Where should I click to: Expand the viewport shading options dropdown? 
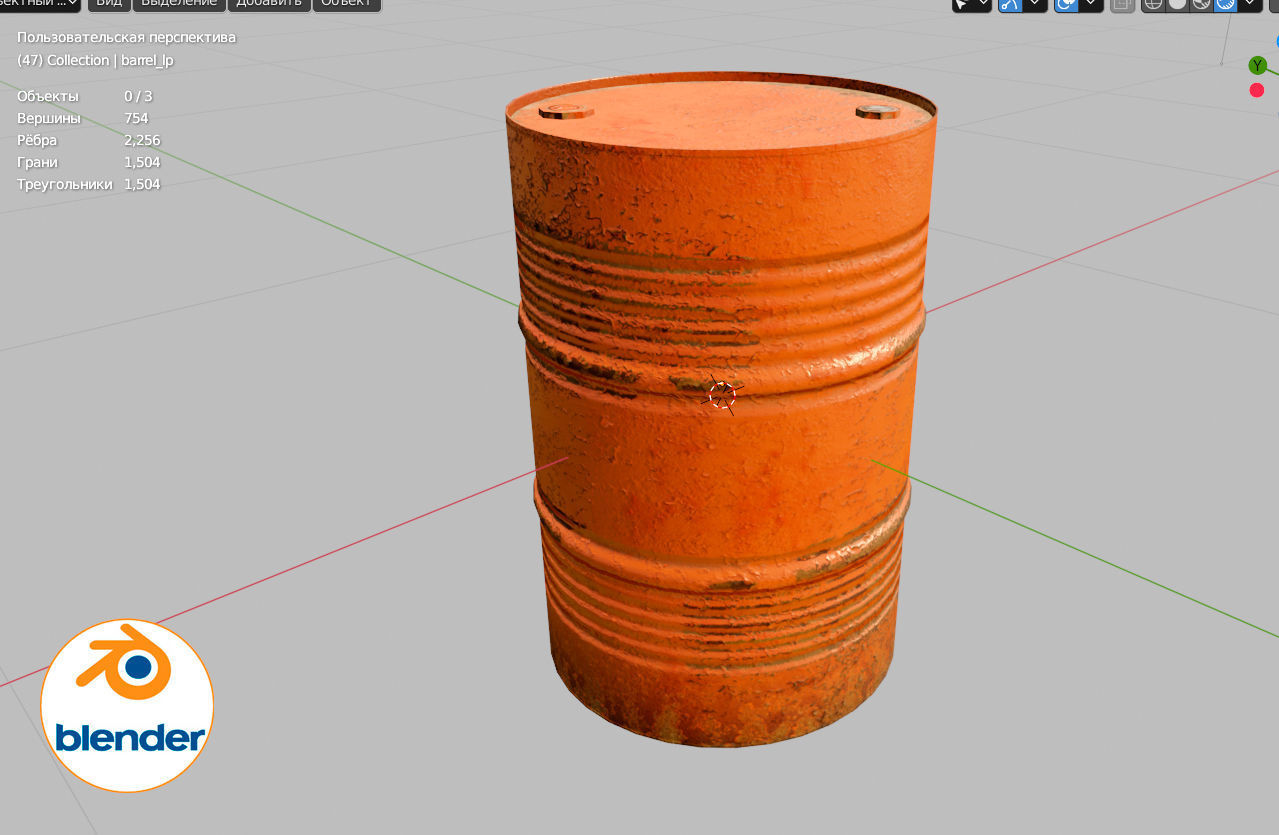1250,4
